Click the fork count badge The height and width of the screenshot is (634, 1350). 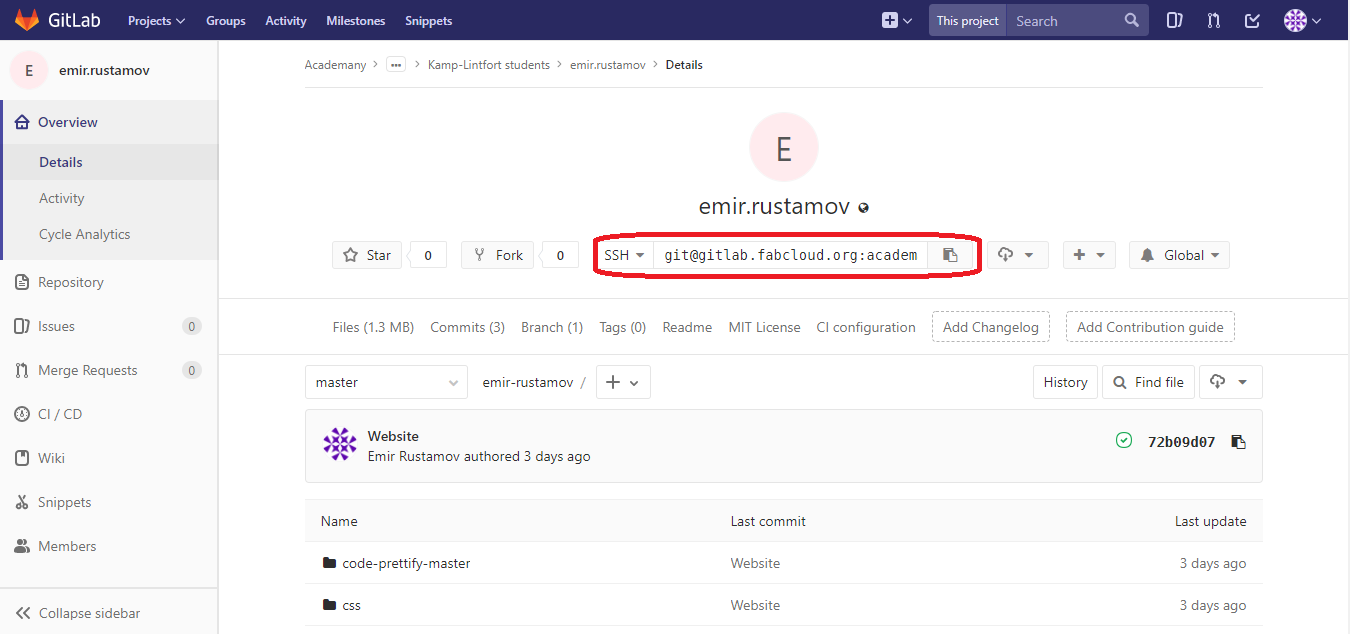(560, 255)
